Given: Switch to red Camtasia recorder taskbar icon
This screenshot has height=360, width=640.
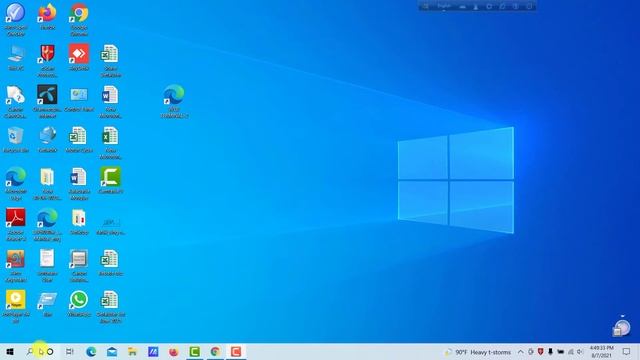Looking at the screenshot, I should click(x=236, y=351).
